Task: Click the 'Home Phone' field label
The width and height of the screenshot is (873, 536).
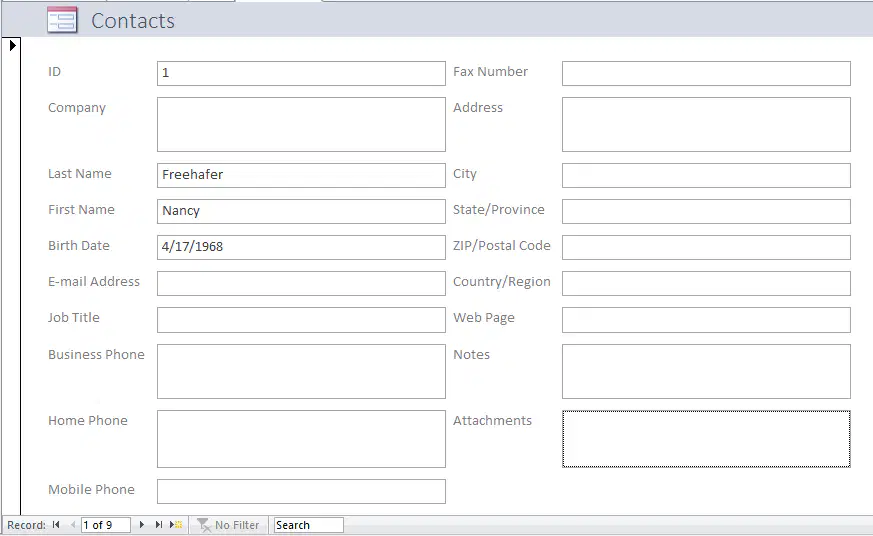Action: pyautogui.click(x=87, y=420)
